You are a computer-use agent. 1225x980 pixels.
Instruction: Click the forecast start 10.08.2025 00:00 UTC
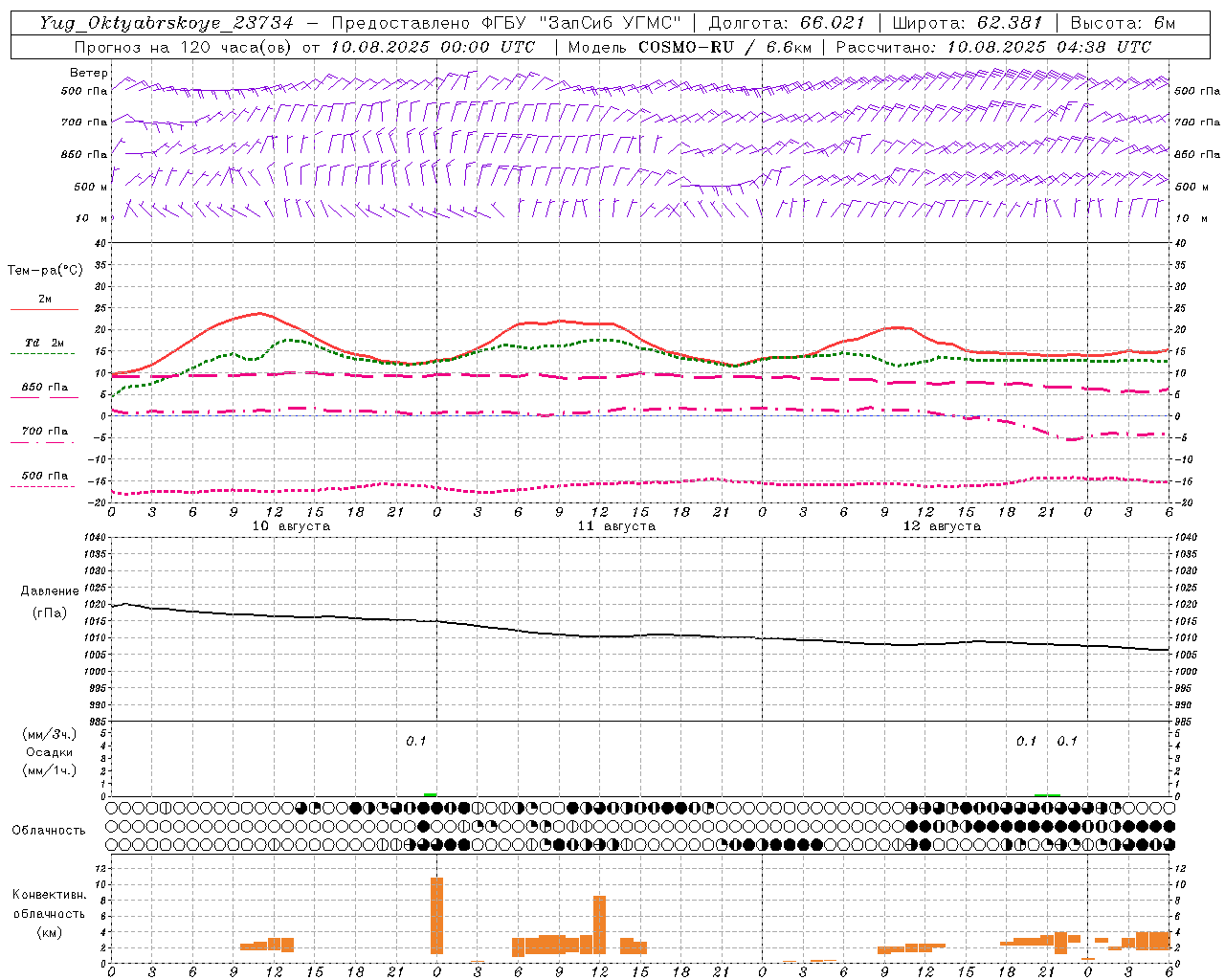click(433, 47)
